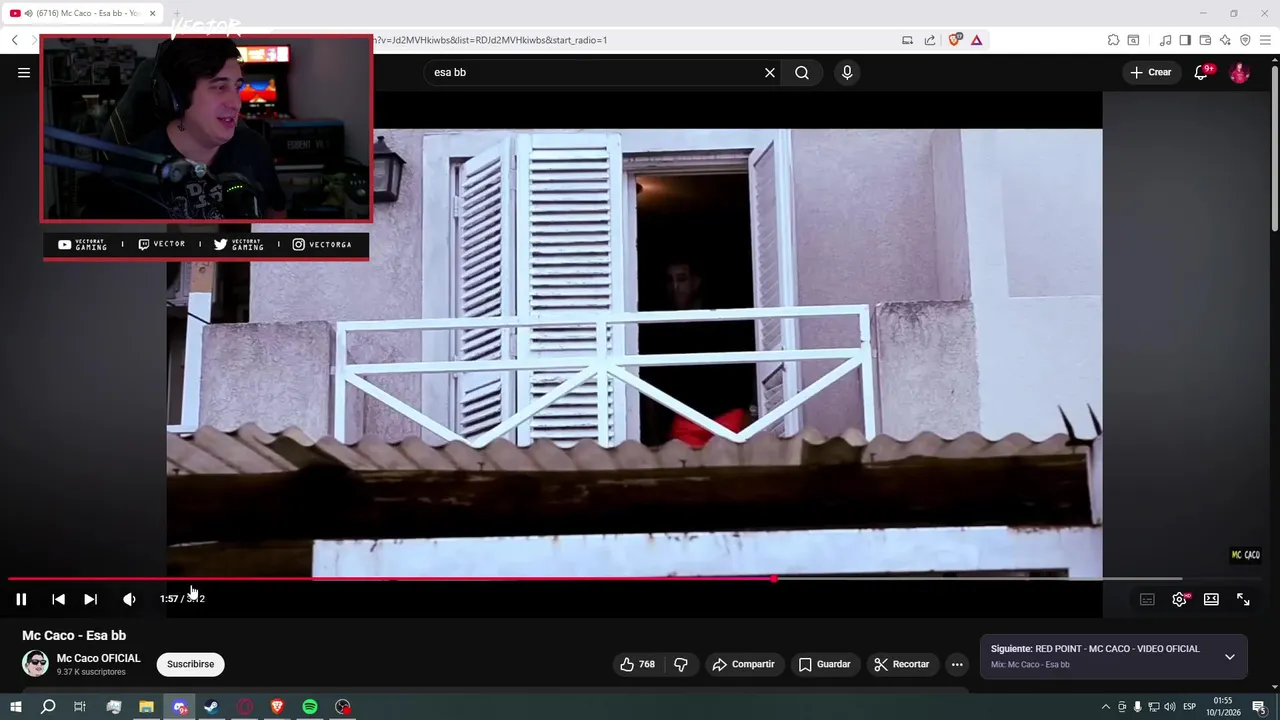Screen dimensions: 1280x720
Task: Like the video with 768 likes
Action: pyautogui.click(x=637, y=664)
